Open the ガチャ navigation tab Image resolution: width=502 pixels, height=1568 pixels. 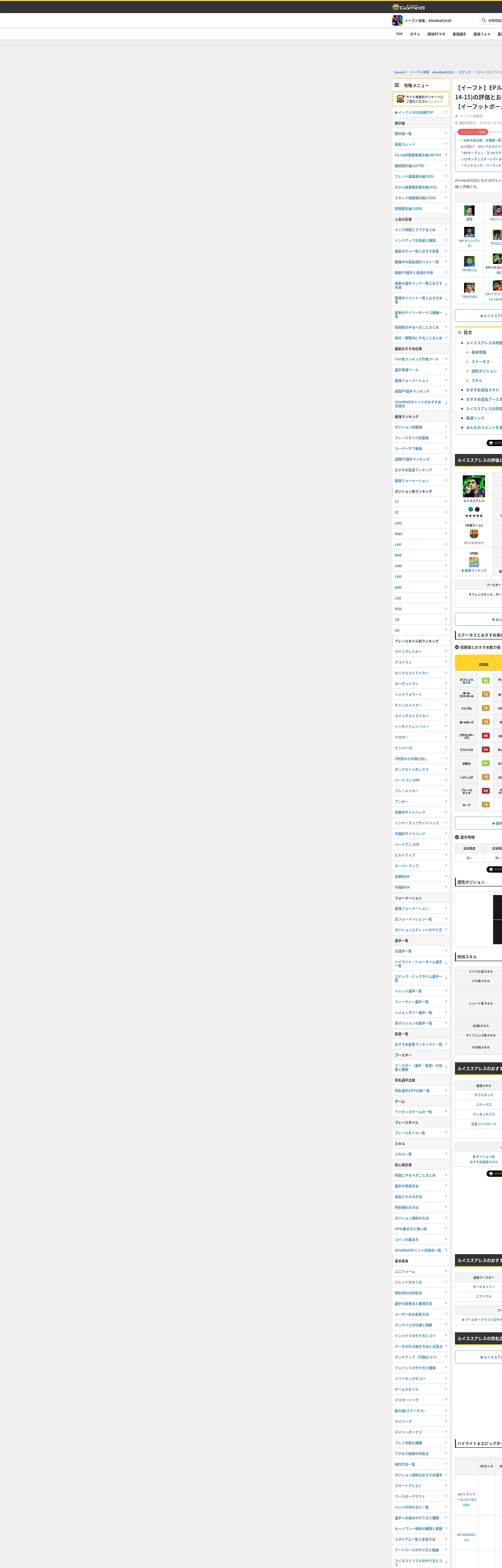click(x=415, y=34)
